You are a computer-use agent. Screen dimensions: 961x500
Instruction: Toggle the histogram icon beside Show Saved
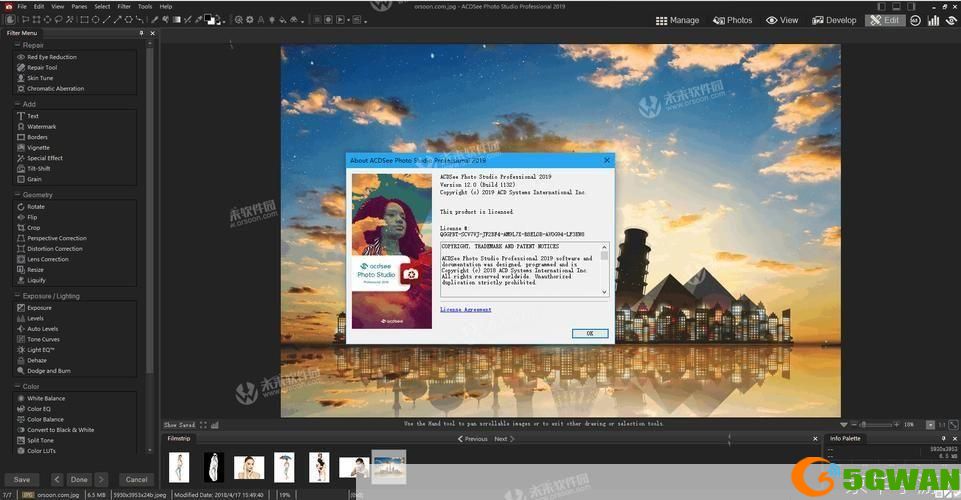[x=215, y=425]
